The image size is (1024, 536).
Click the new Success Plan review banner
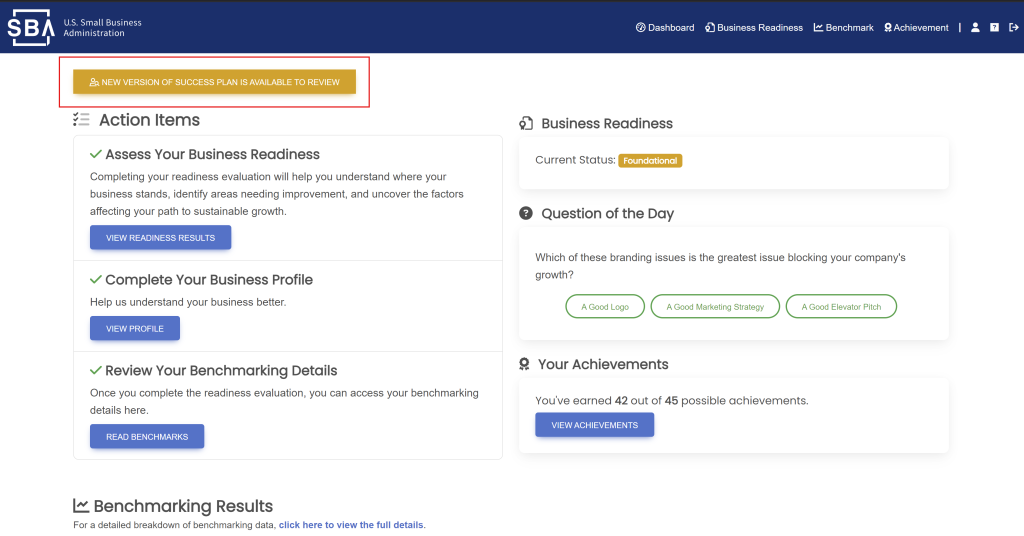pyautogui.click(x=214, y=82)
